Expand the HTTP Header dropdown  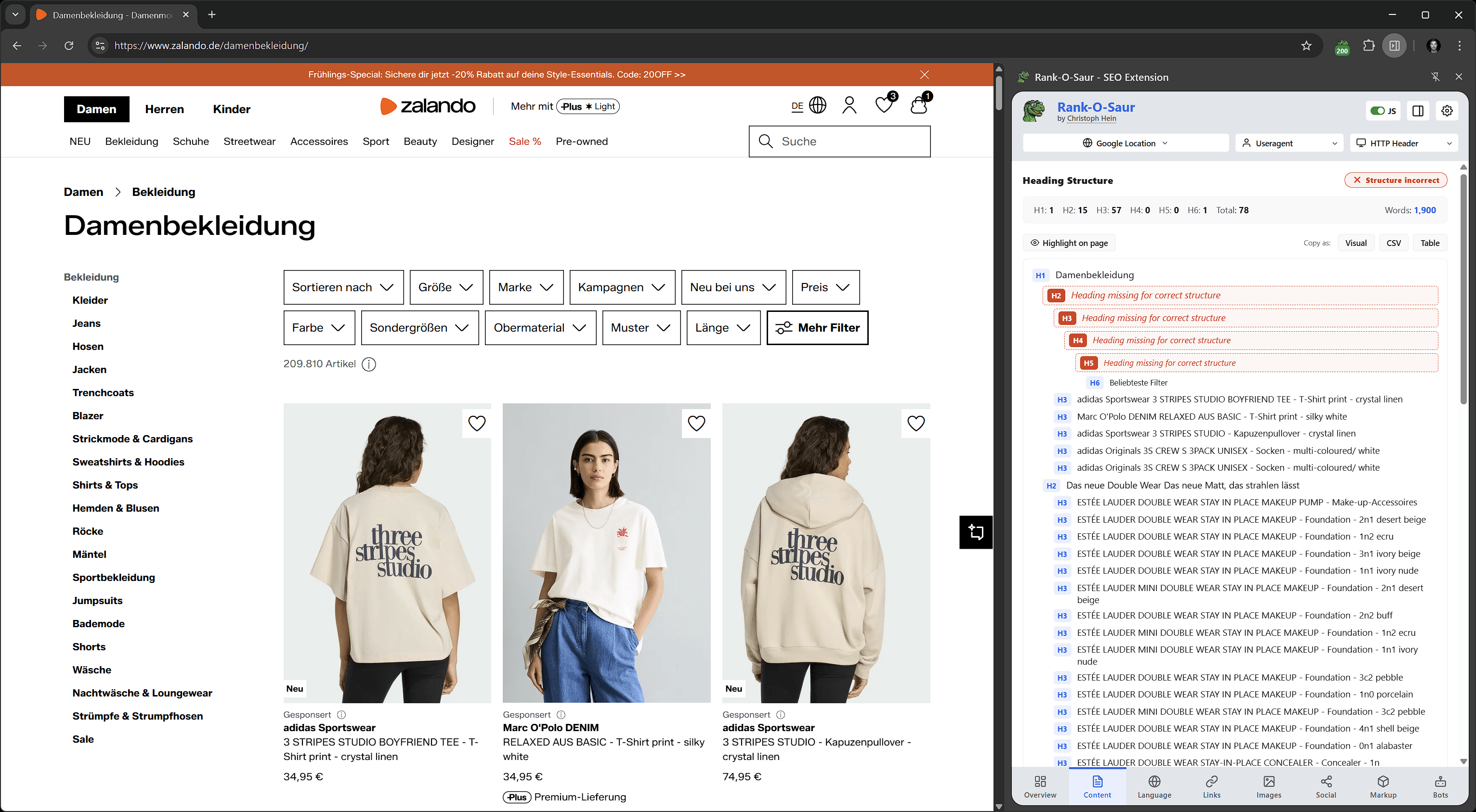click(1403, 143)
